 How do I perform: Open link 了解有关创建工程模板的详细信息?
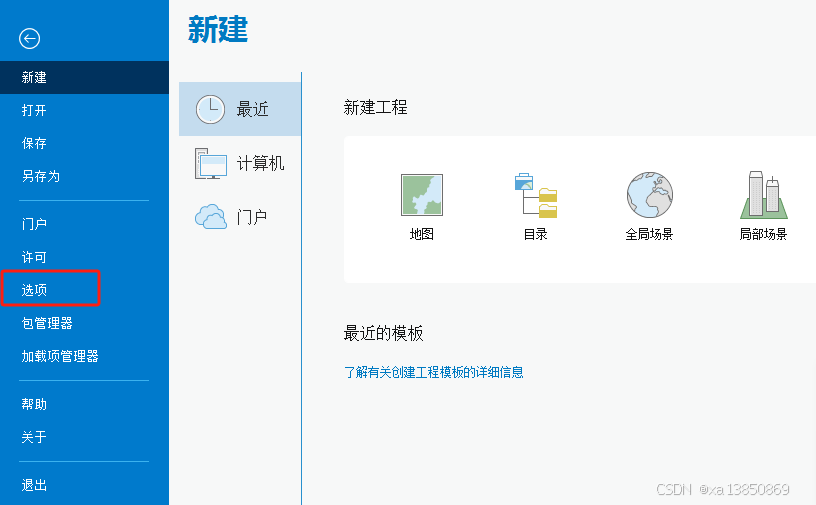[434, 372]
